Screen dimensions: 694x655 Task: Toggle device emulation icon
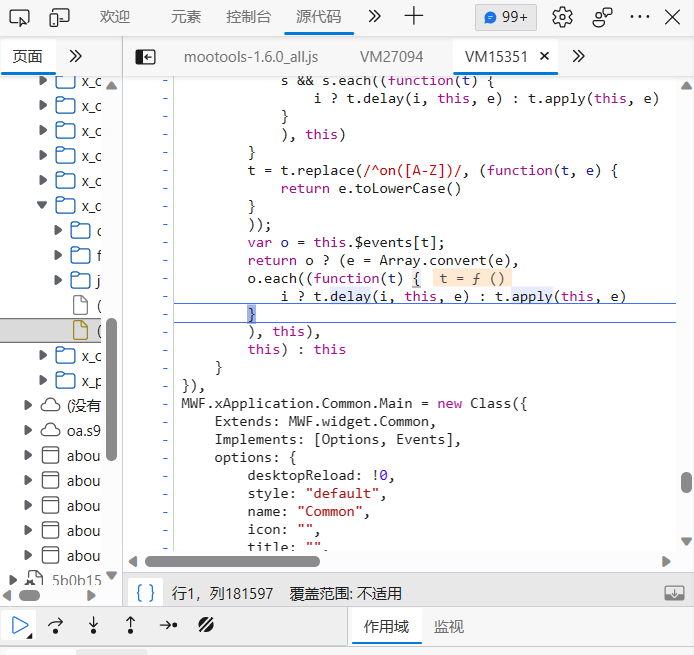coord(60,17)
